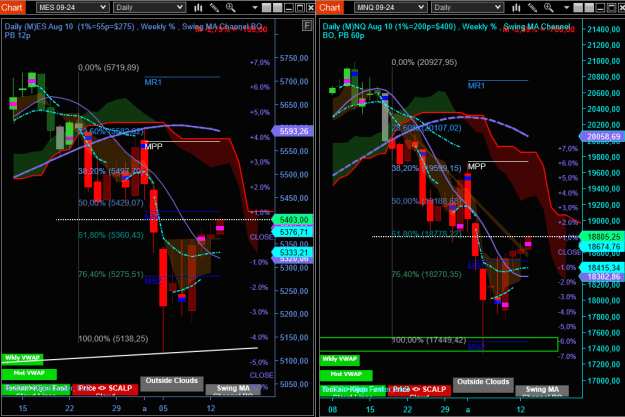Click MS2 pivot label on MES chart
Image resolution: width=625 pixels, height=417 pixels.
coord(153,281)
